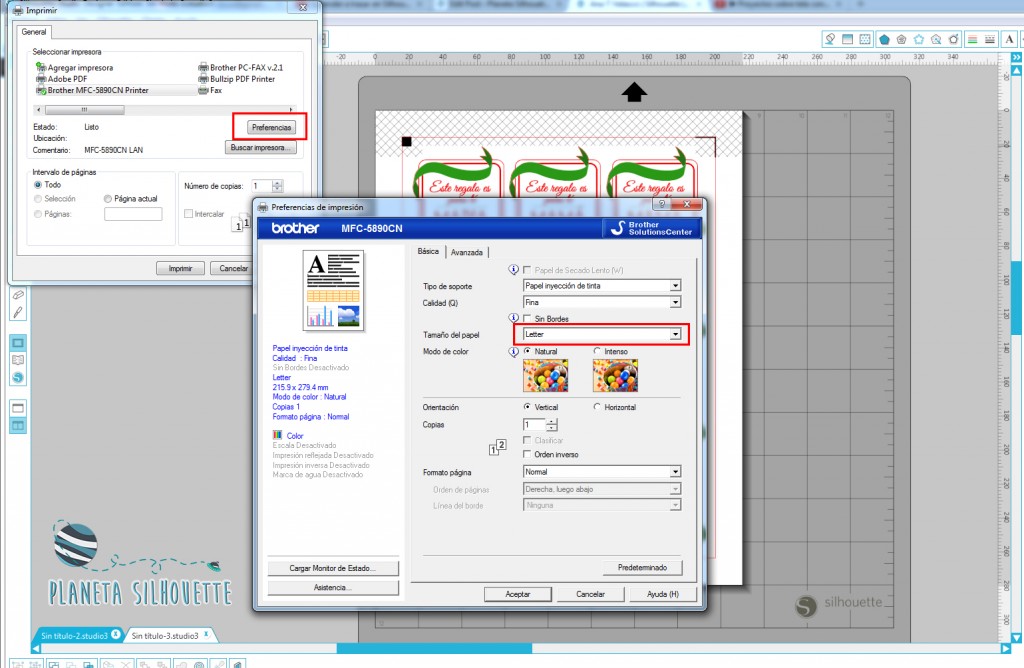Select the Intenso color mode radio
This screenshot has width=1024, height=668.
coord(597,351)
